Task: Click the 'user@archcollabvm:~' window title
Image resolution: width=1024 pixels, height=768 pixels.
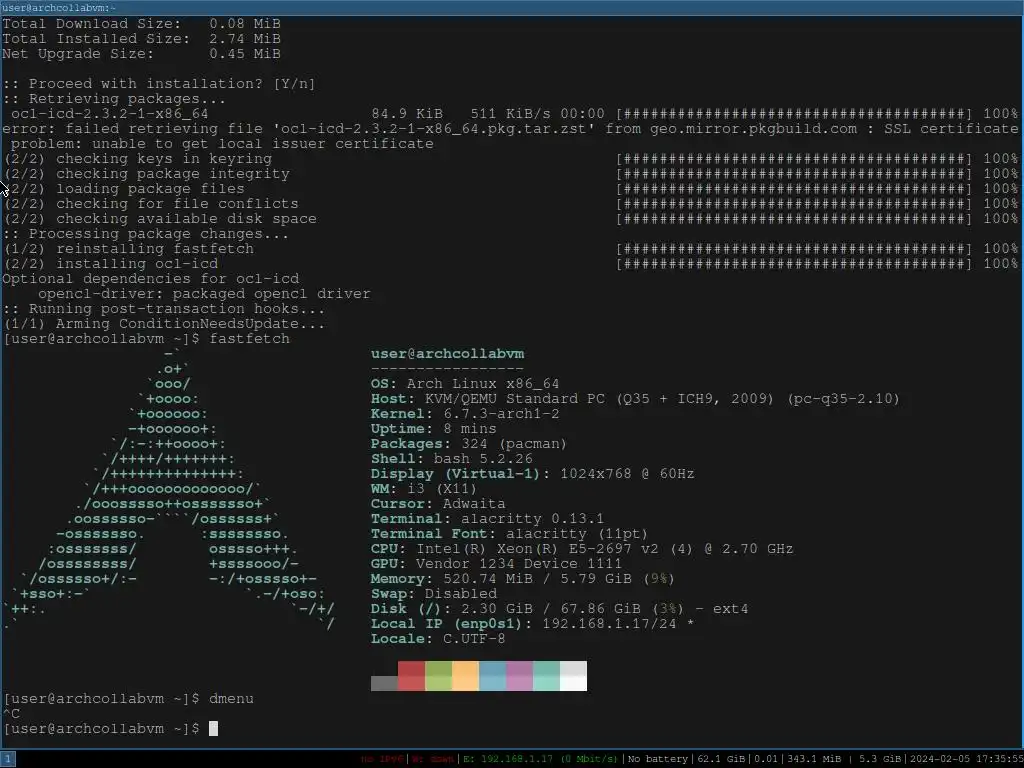Action: pos(59,7)
